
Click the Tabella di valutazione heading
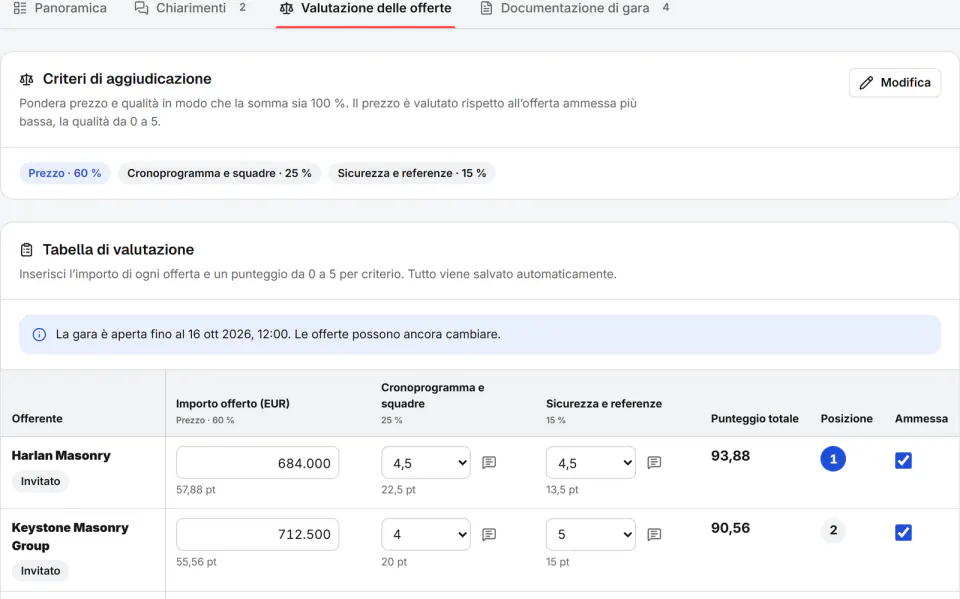118,250
